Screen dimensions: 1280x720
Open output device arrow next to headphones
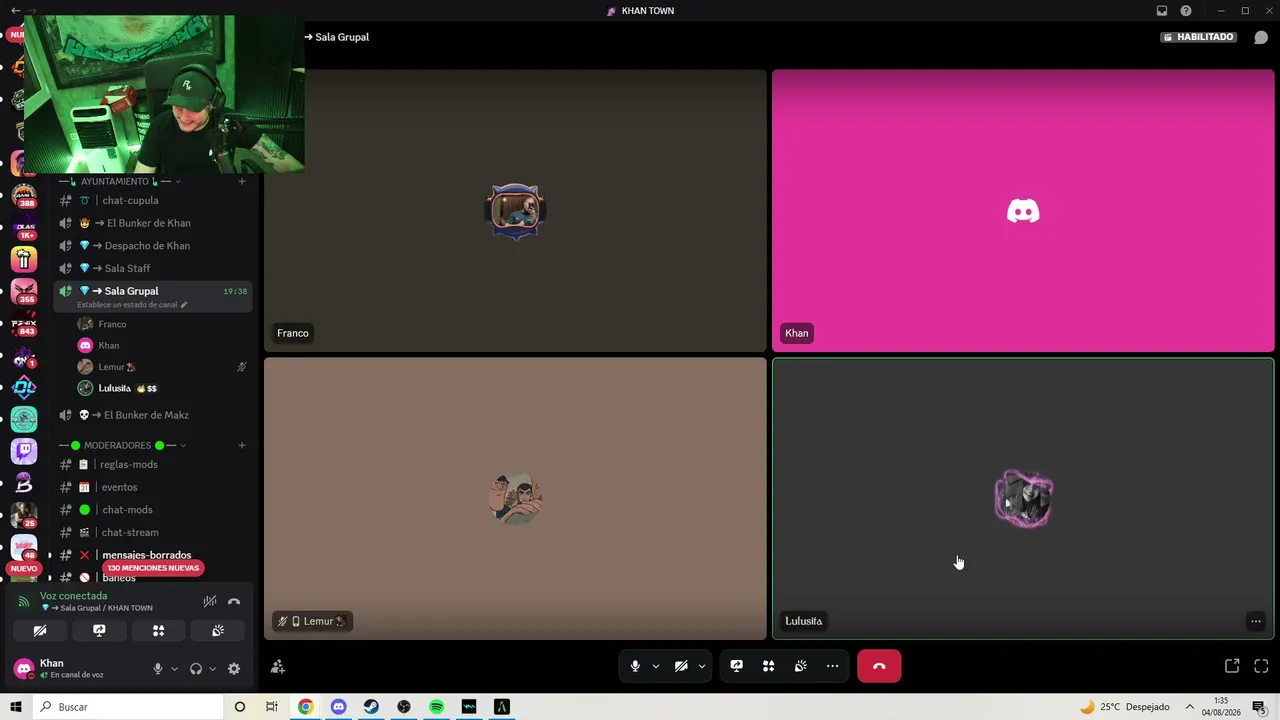[212, 669]
